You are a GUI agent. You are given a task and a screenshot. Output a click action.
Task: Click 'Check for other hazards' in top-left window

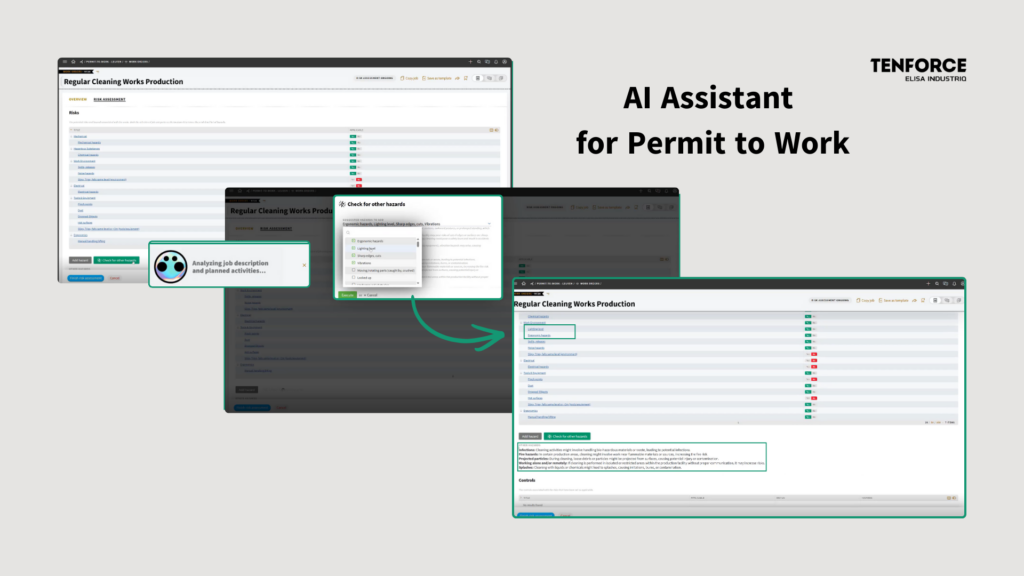tap(116, 260)
